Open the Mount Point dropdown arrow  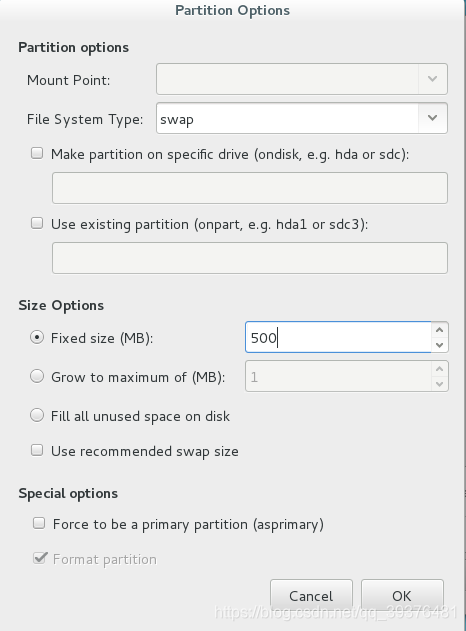click(x=433, y=79)
